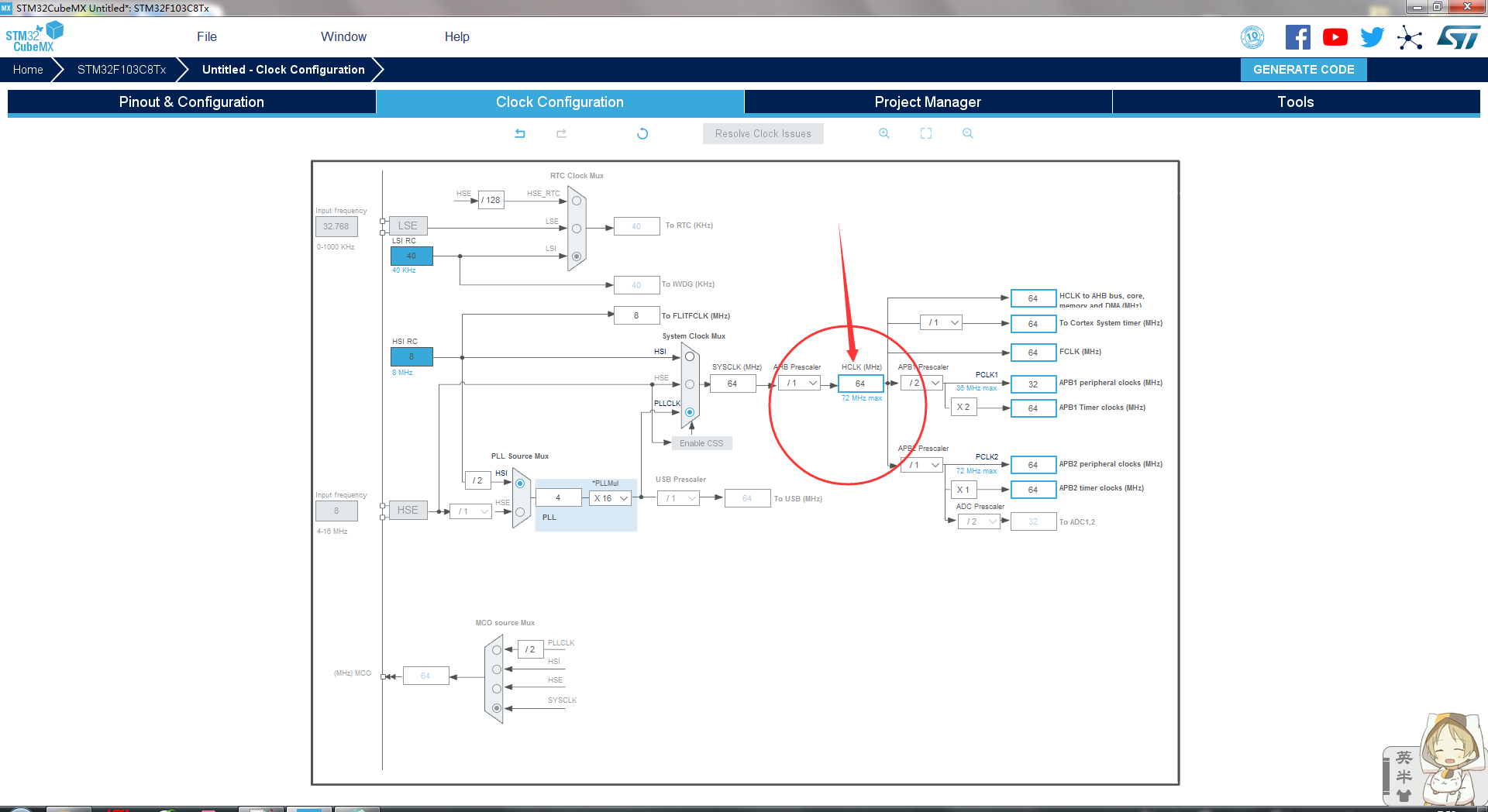Click the GENERATE CODE button
The height and width of the screenshot is (812, 1488).
click(x=1304, y=70)
